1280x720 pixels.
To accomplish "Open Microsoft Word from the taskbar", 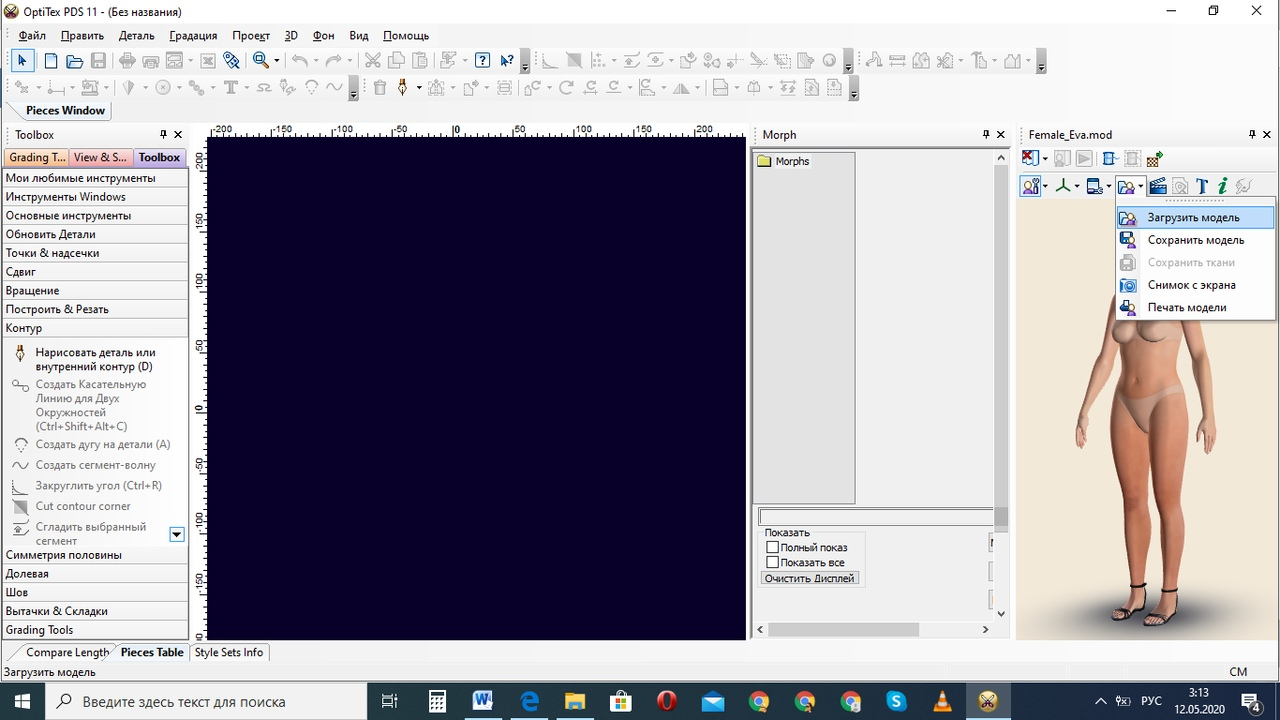I will [483, 701].
